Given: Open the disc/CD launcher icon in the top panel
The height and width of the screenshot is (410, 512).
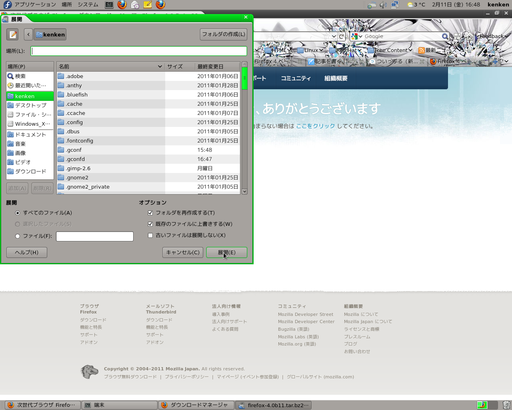Looking at the screenshot, I should [x=135, y=5].
